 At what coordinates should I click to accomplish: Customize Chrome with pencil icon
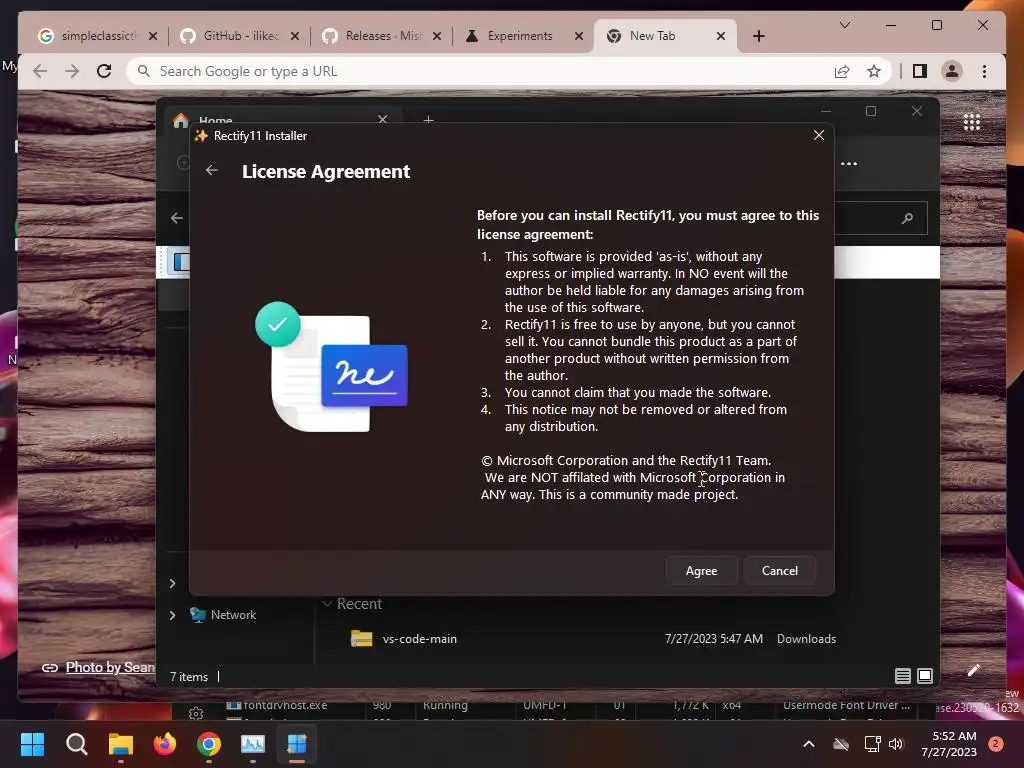point(974,670)
